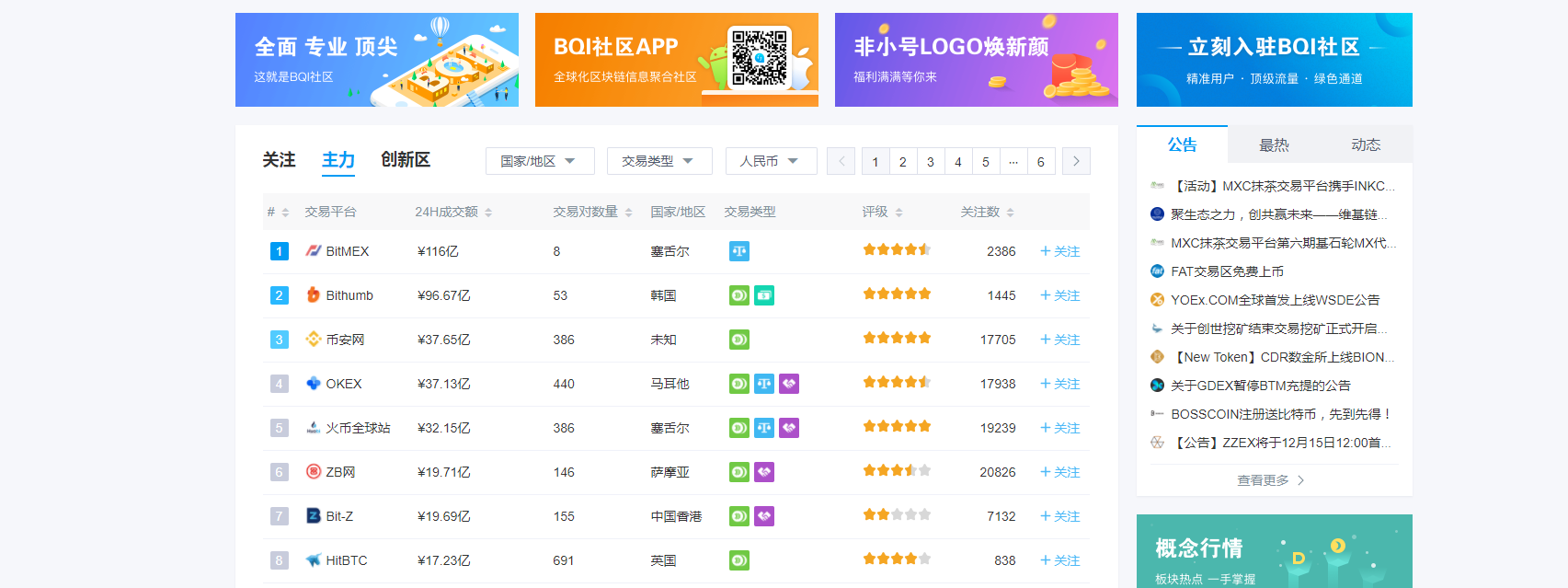1568x588 pixels.
Task: Sort by 24H成交额 column
Action: (x=488, y=213)
